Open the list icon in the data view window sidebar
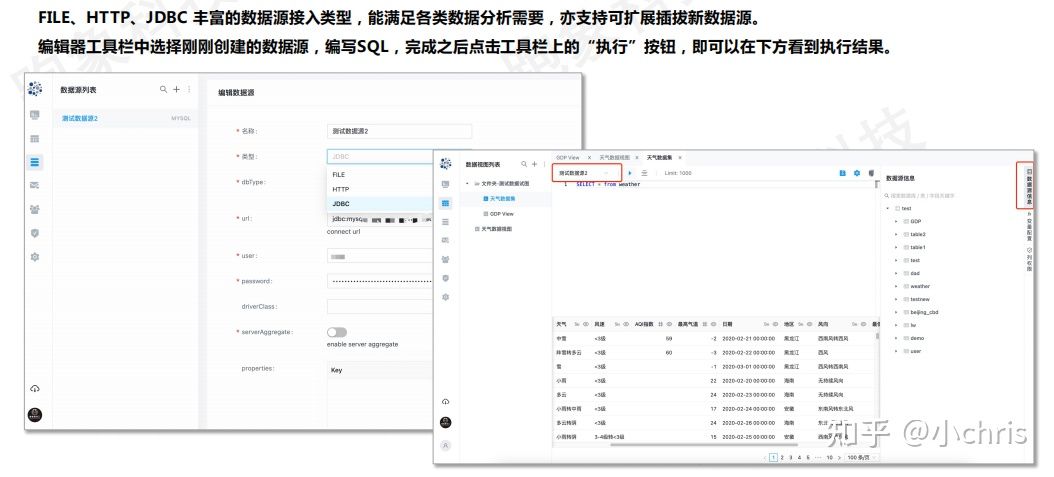 [445, 221]
